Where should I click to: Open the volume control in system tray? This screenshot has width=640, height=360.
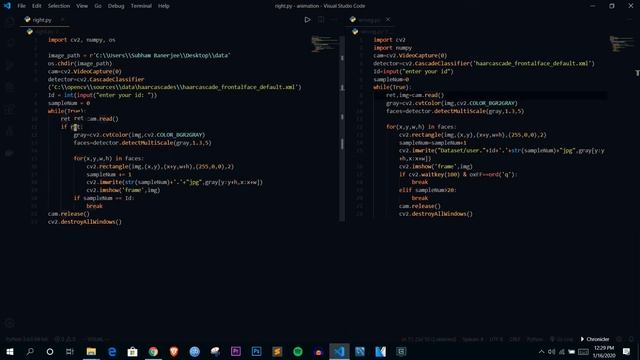(x=551, y=351)
